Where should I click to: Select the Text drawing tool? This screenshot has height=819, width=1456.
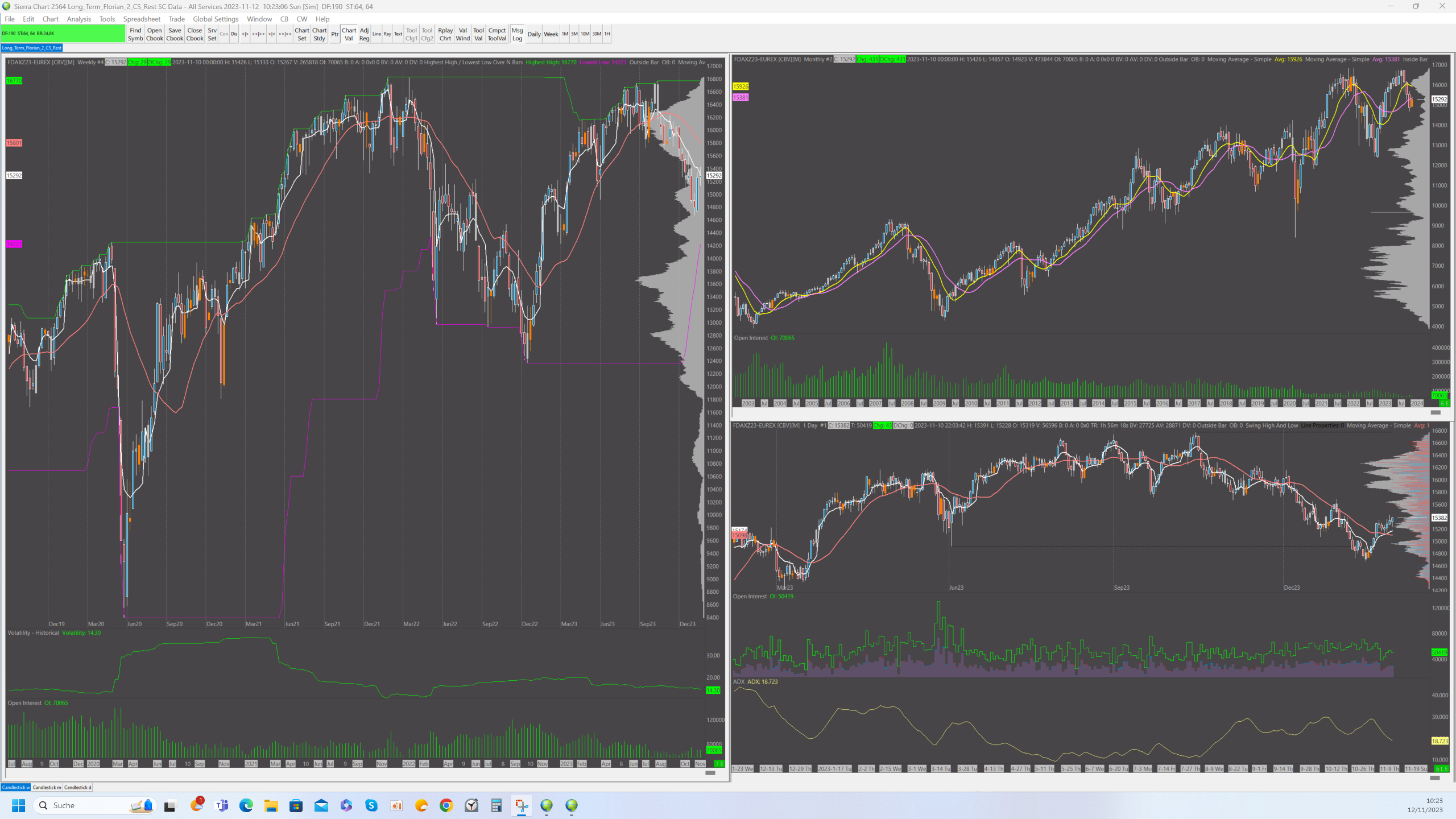[x=398, y=34]
